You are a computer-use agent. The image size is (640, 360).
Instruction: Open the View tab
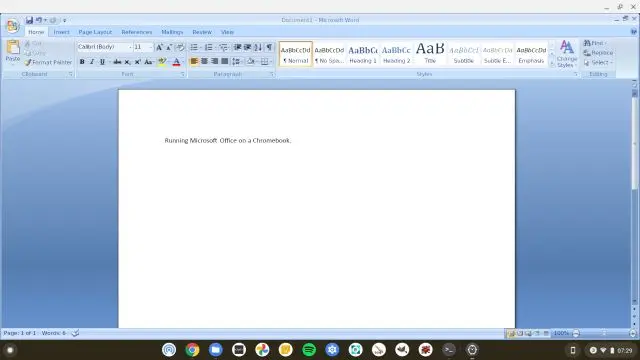[227, 32]
